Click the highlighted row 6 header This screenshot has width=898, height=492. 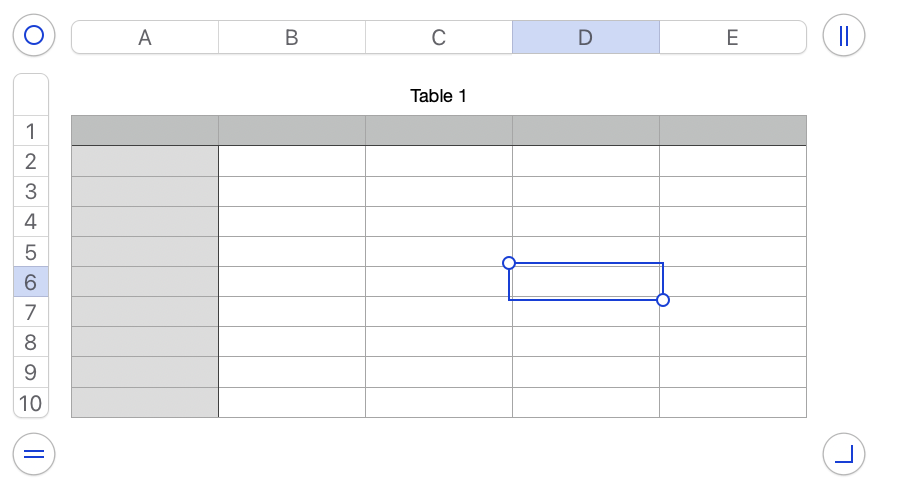[x=31, y=282]
